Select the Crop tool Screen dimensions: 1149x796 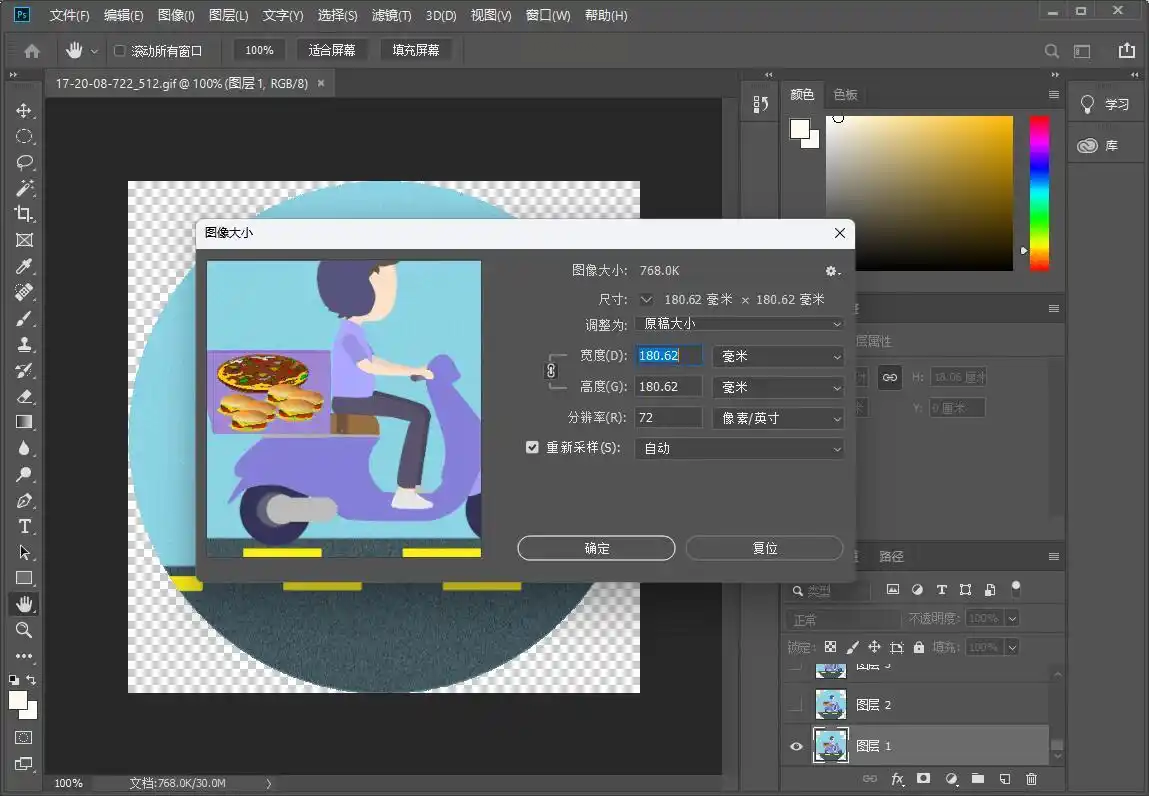pos(24,214)
